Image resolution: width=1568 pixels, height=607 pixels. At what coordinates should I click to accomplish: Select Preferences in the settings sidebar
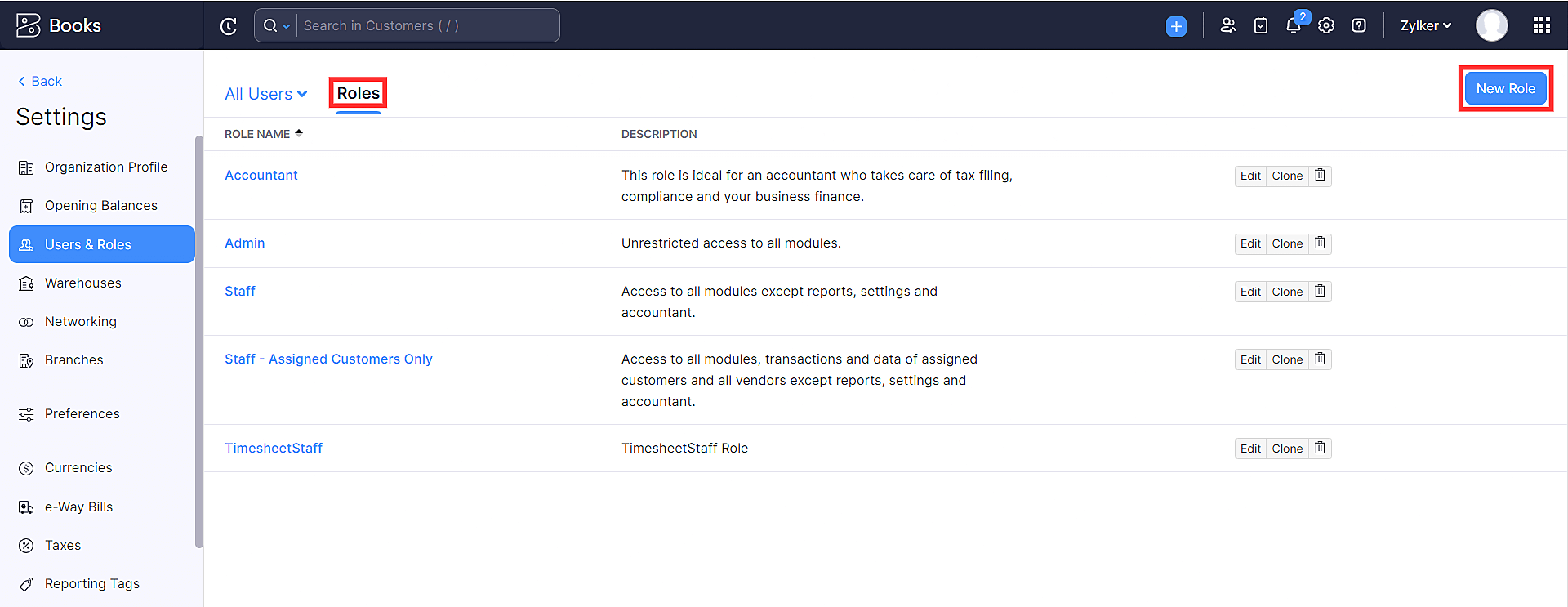click(x=82, y=414)
